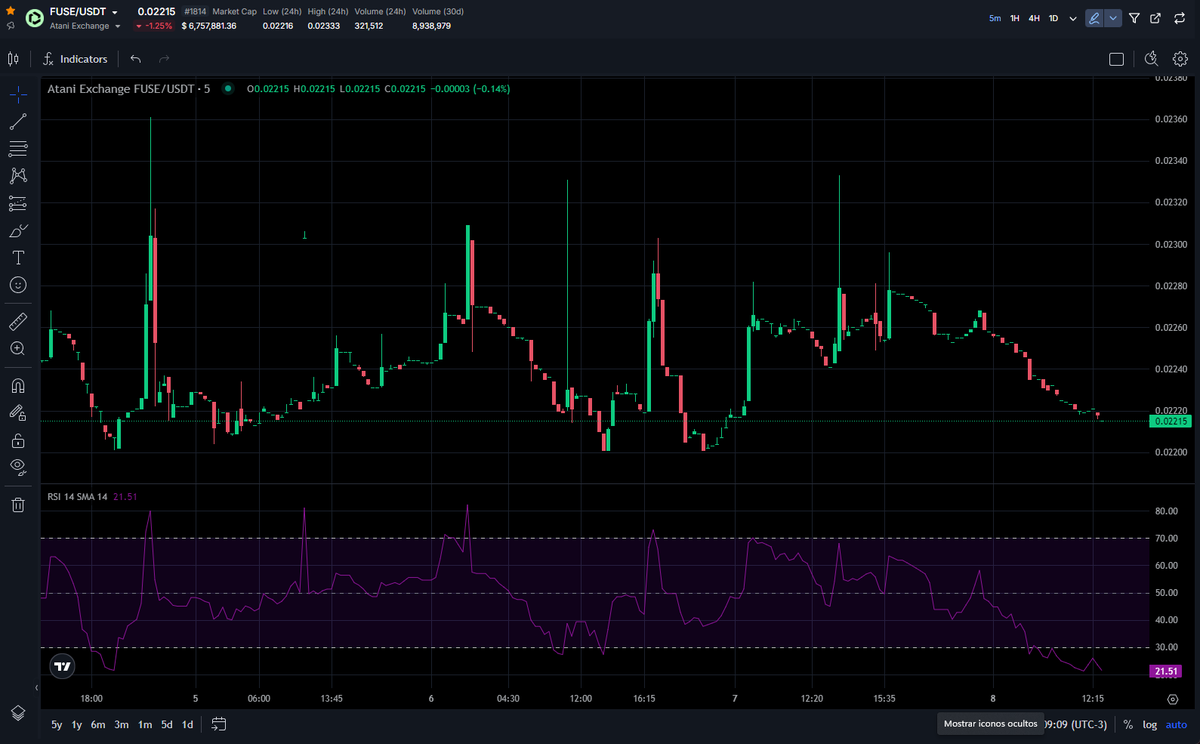Undo the last chart action
This screenshot has width=1200, height=744.
click(x=135, y=59)
